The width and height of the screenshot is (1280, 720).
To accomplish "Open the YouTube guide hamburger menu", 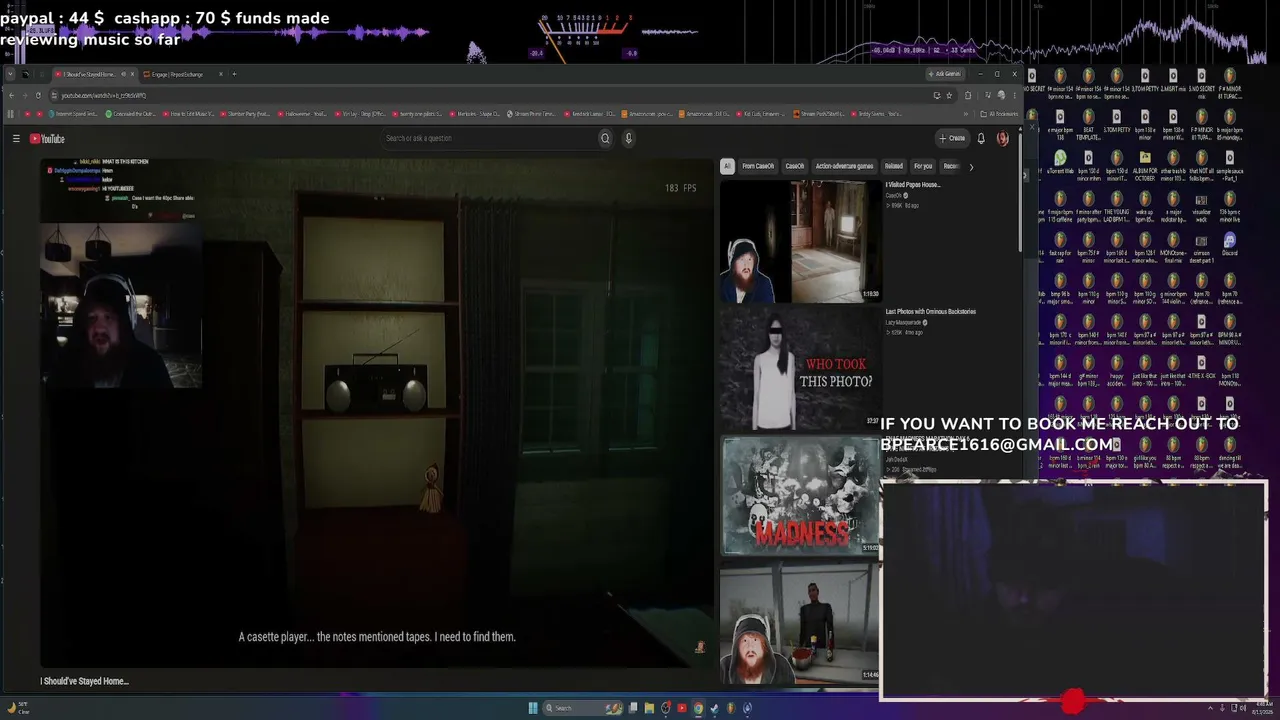I will pyautogui.click(x=16, y=139).
